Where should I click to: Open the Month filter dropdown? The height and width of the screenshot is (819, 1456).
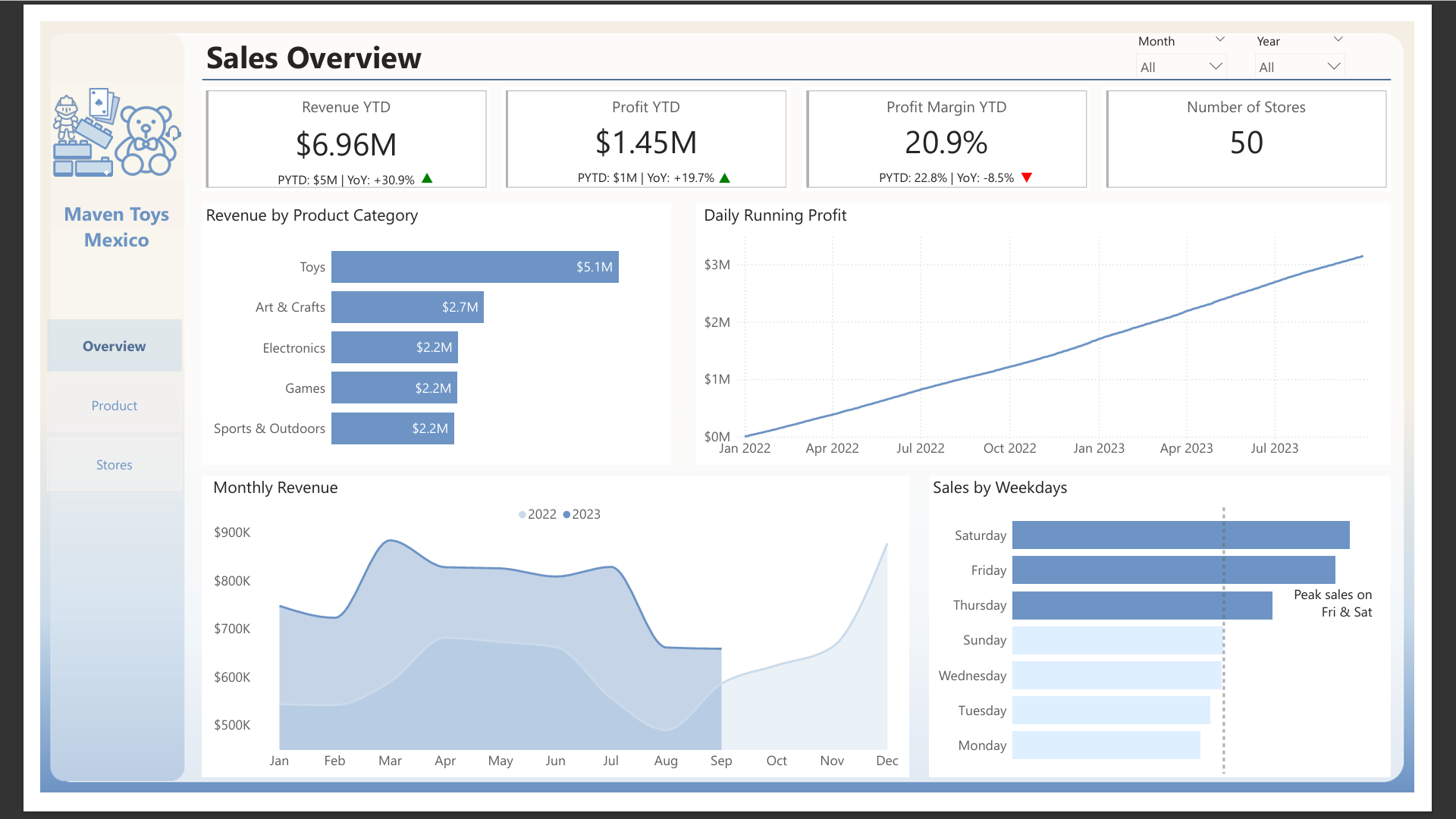coord(1219,39)
